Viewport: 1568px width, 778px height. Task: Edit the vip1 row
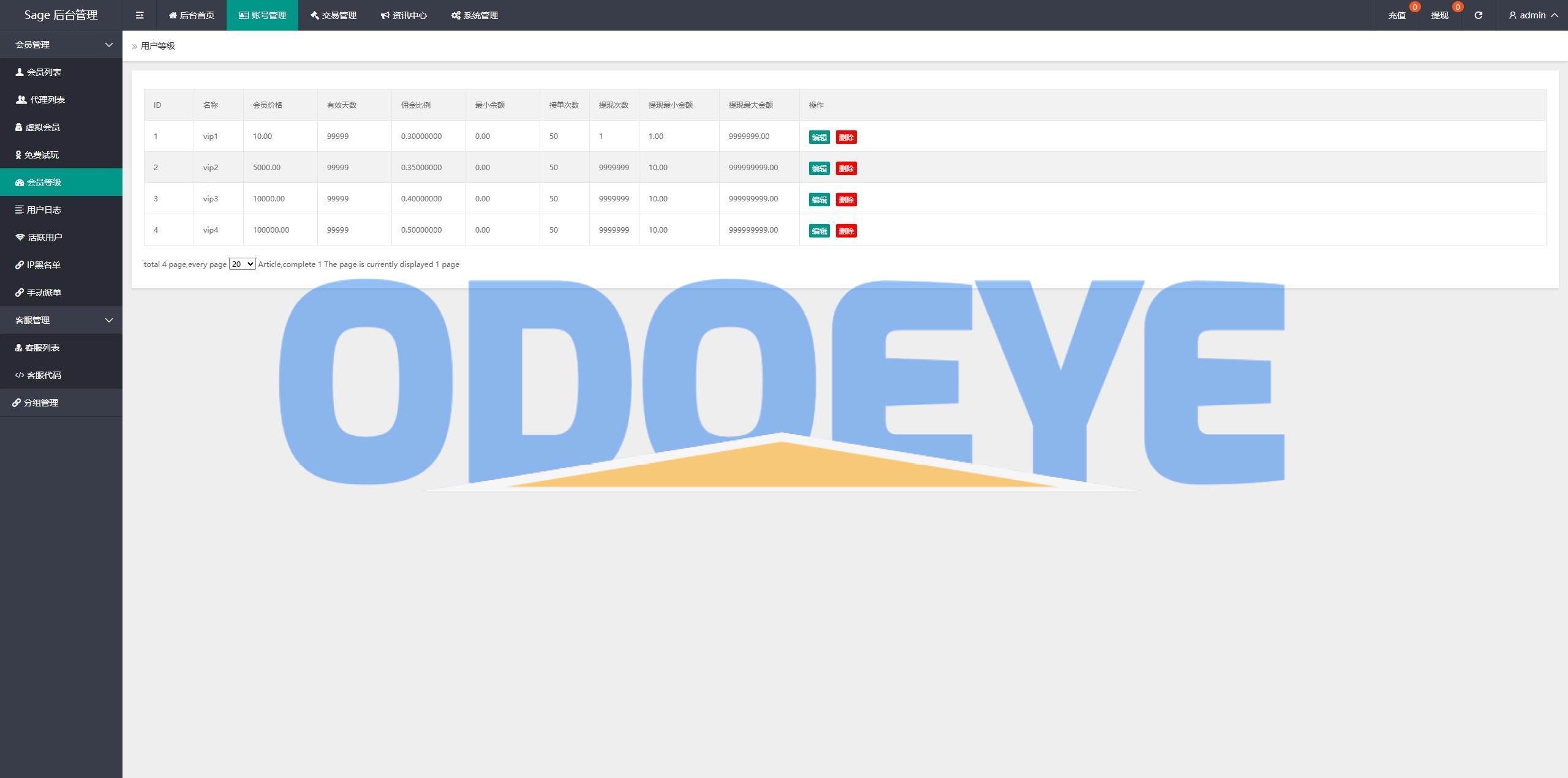point(819,137)
